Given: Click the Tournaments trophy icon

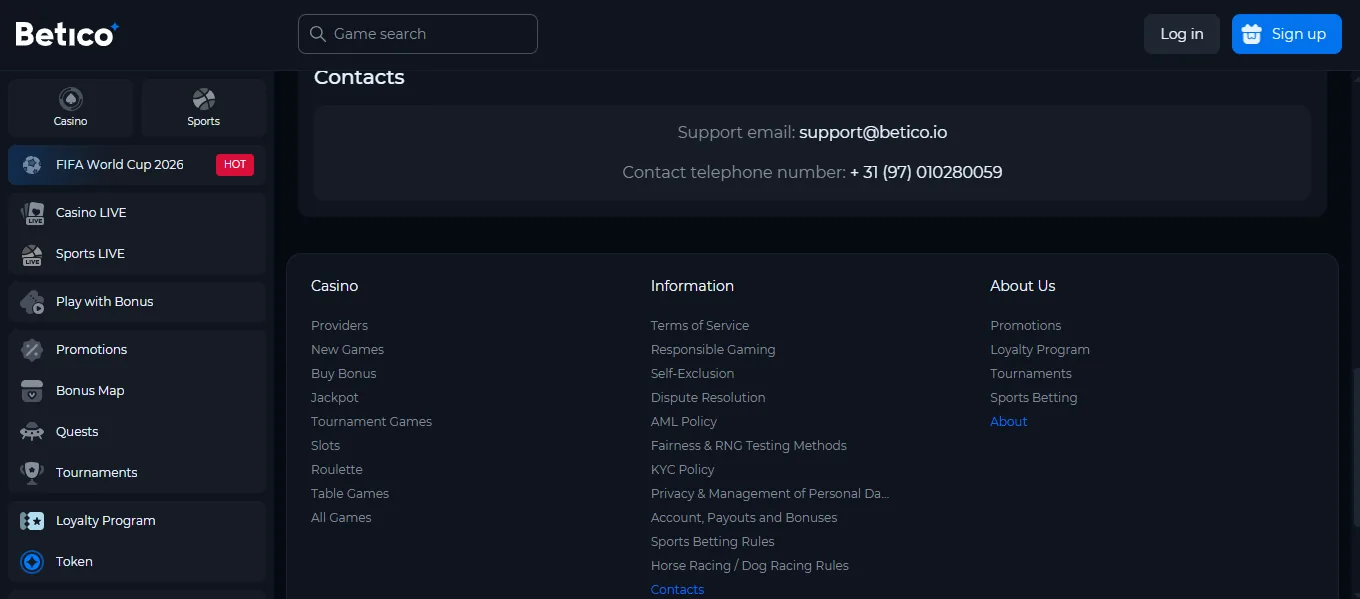Looking at the screenshot, I should (x=32, y=473).
